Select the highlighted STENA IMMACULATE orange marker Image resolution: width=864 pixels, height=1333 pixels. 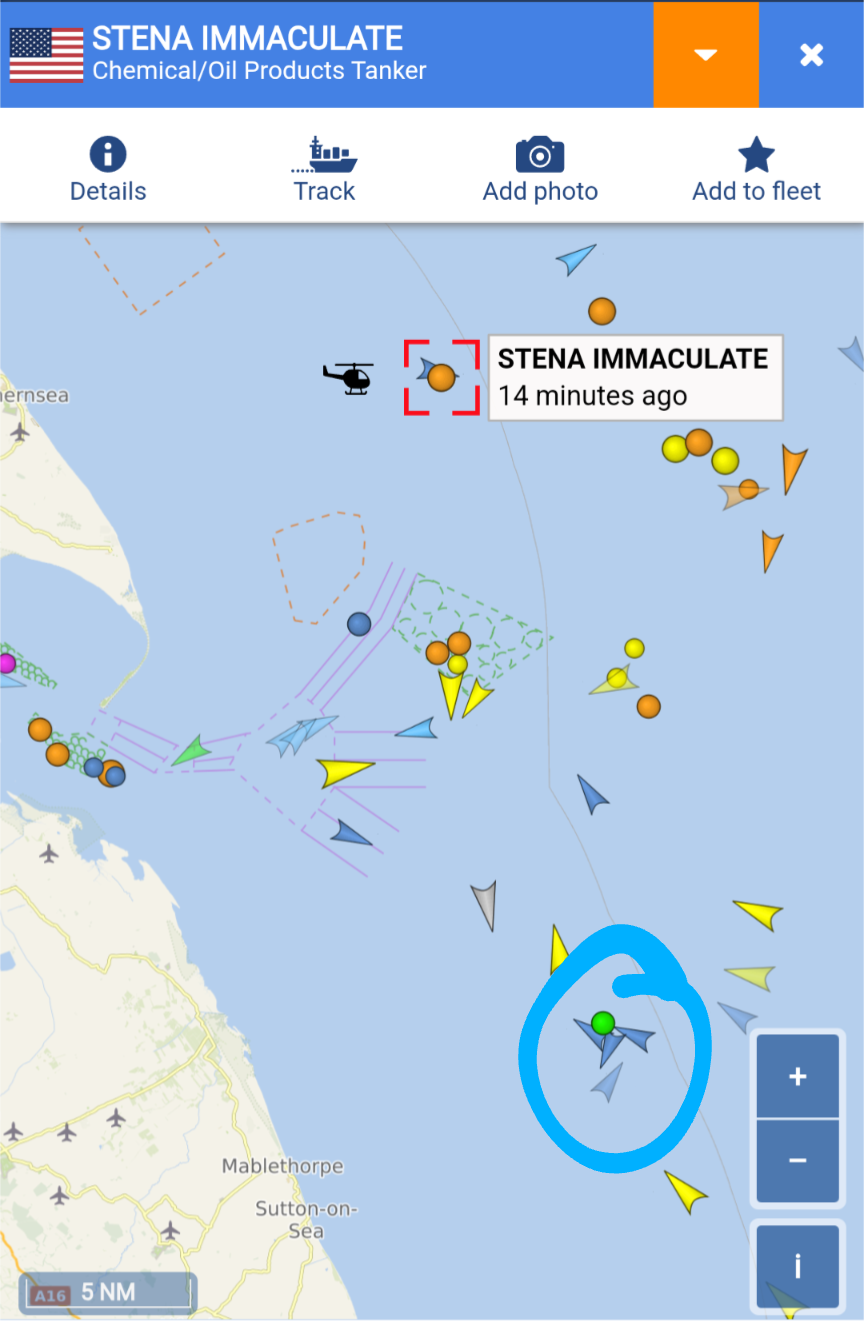coord(441,377)
